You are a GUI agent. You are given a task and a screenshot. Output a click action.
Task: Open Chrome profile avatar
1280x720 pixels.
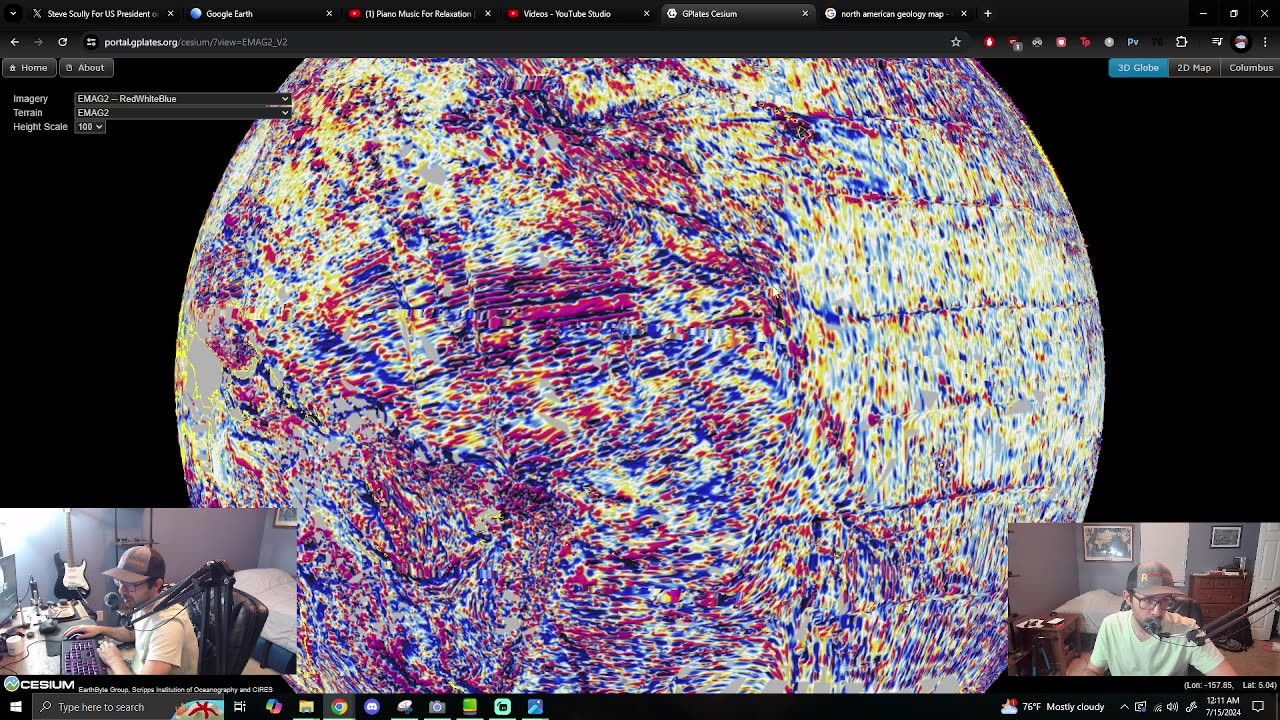[x=1241, y=42]
